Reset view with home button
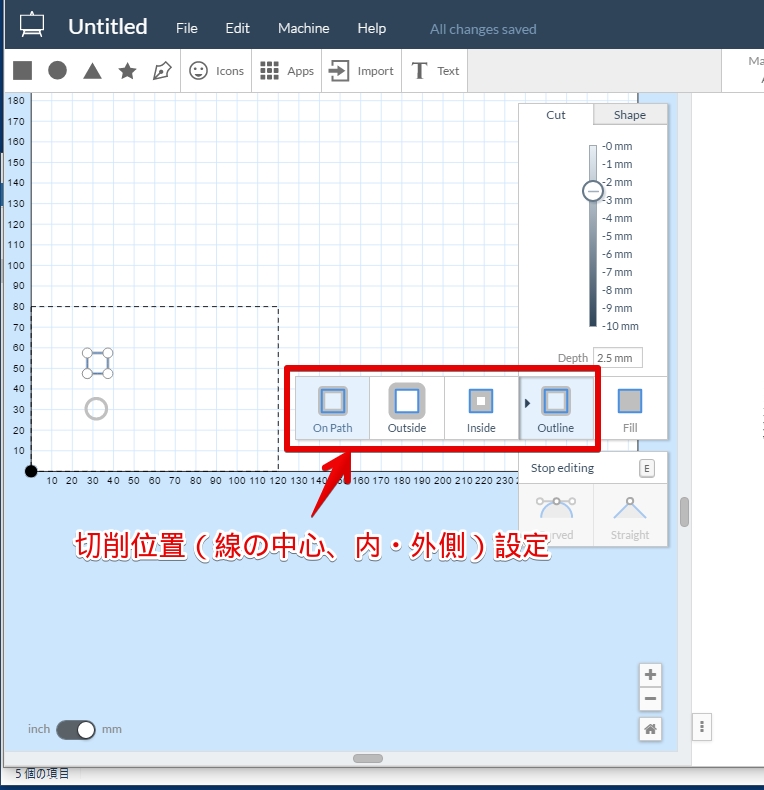 (x=650, y=729)
